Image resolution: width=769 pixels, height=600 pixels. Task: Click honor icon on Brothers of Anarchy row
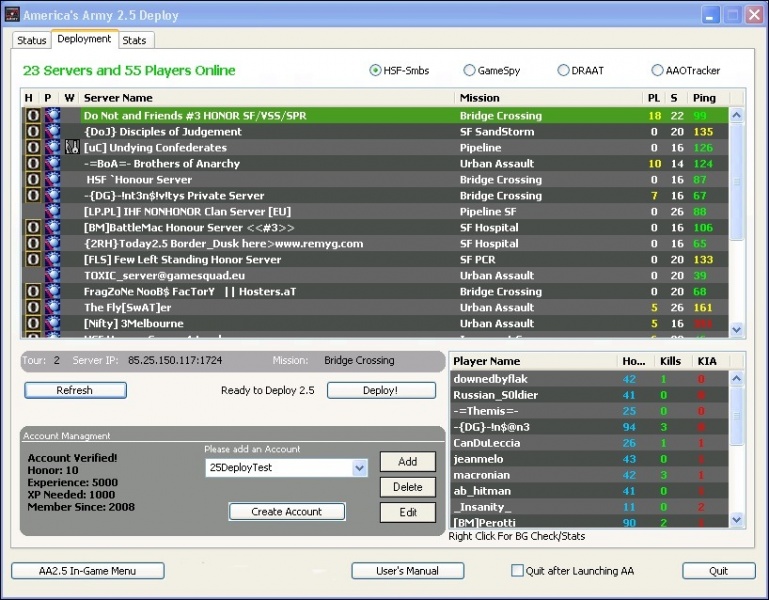pyautogui.click(x=33, y=163)
